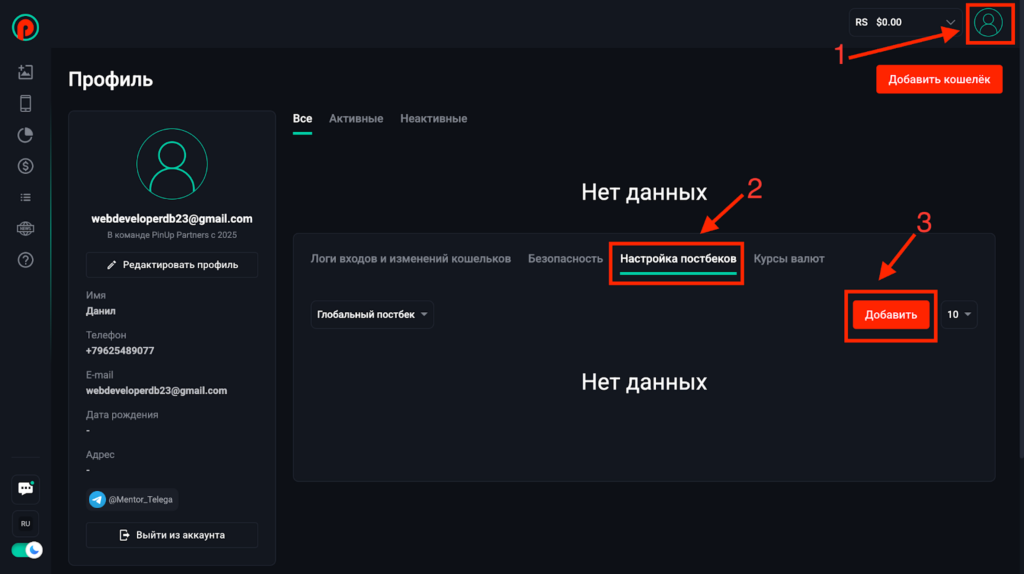1024x574 pixels.
Task: Open the help question mark icon
Action: tap(25, 260)
